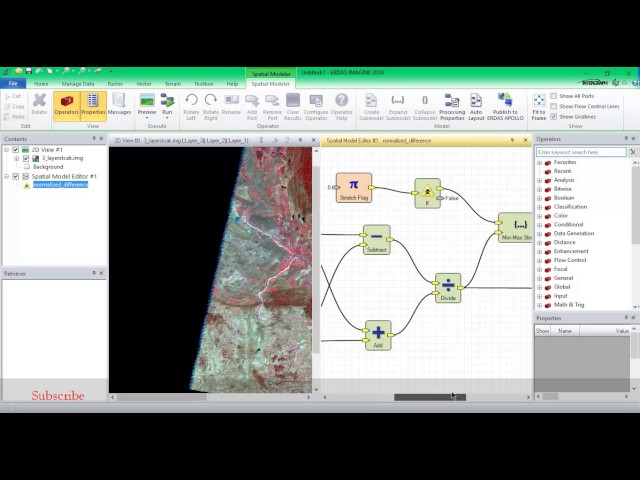Toggle the Background checkbox in Contents
This screenshot has height=480, width=640.
(x=27, y=167)
